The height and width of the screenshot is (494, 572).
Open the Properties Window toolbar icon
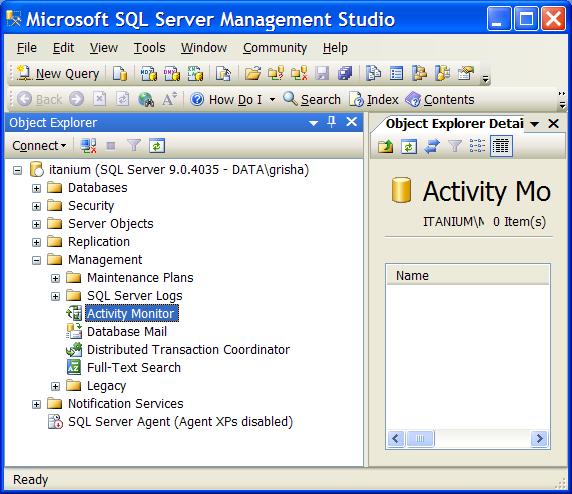466,73
